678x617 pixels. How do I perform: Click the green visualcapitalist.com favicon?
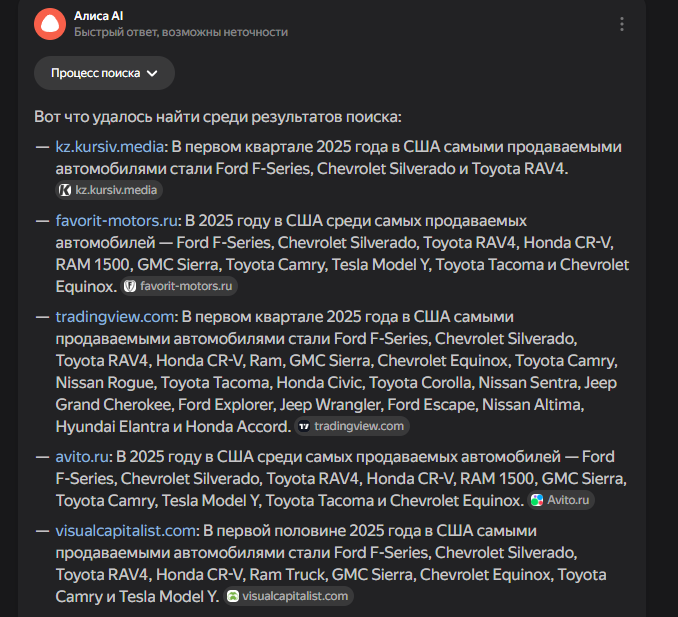click(233, 596)
